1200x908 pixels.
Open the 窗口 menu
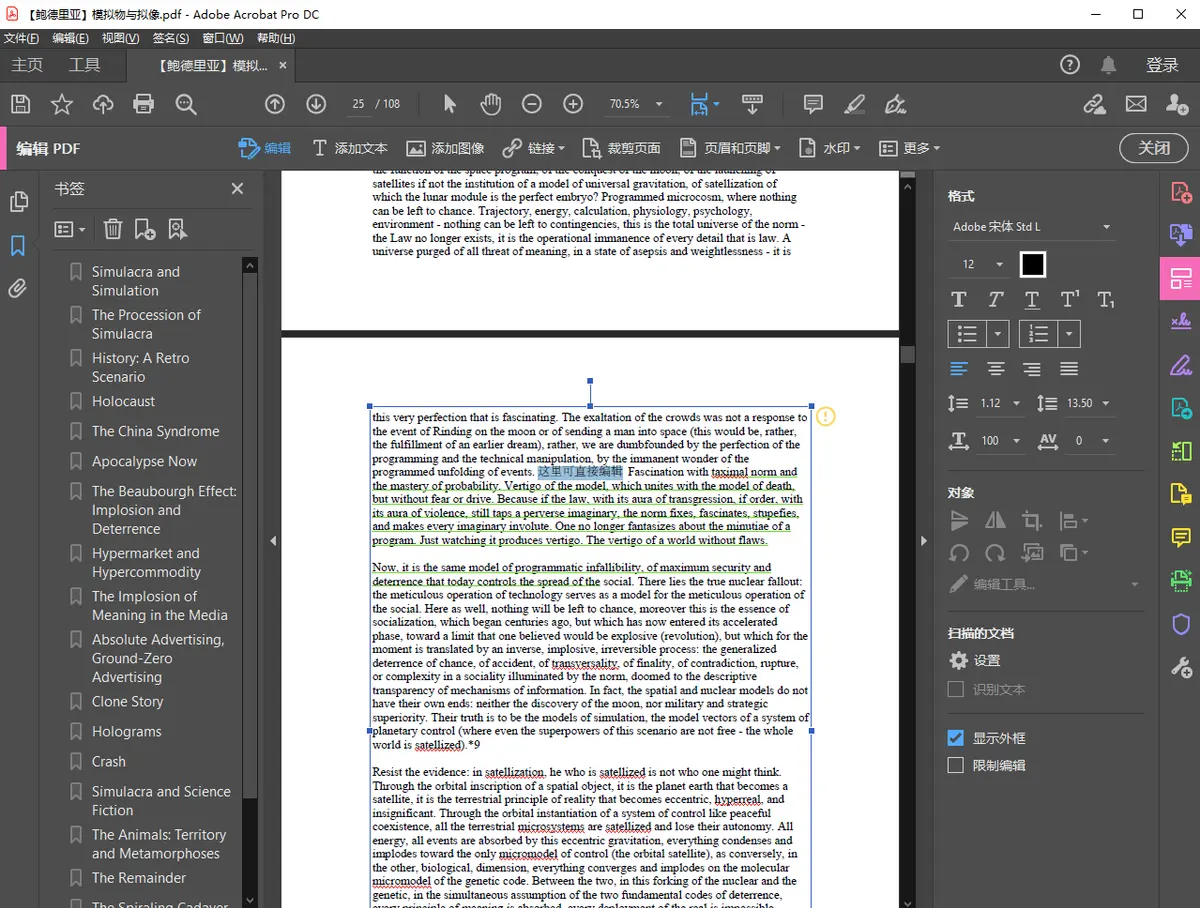(x=222, y=38)
